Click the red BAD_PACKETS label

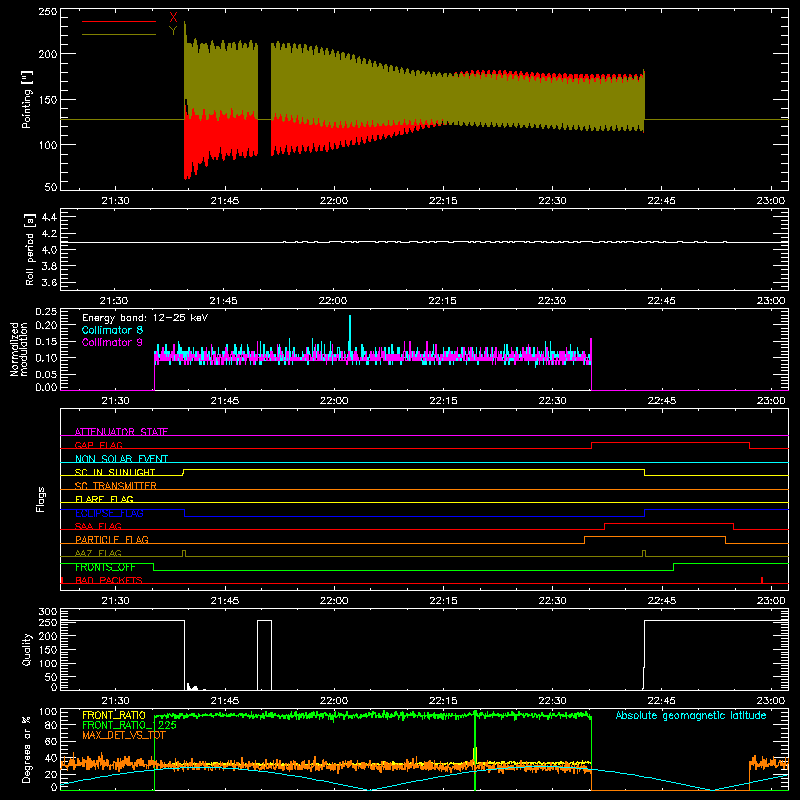pos(109,580)
